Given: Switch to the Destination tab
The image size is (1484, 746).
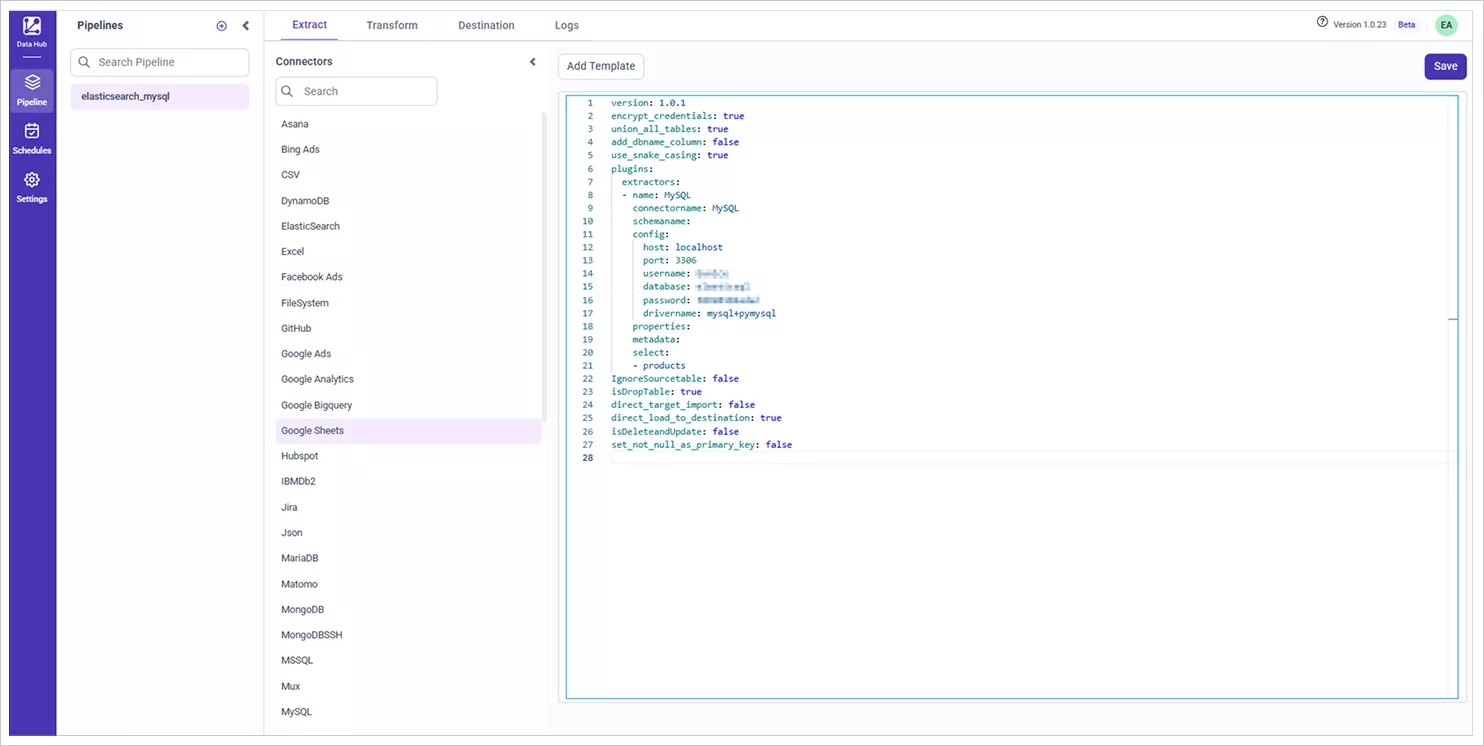Looking at the screenshot, I should 486,25.
